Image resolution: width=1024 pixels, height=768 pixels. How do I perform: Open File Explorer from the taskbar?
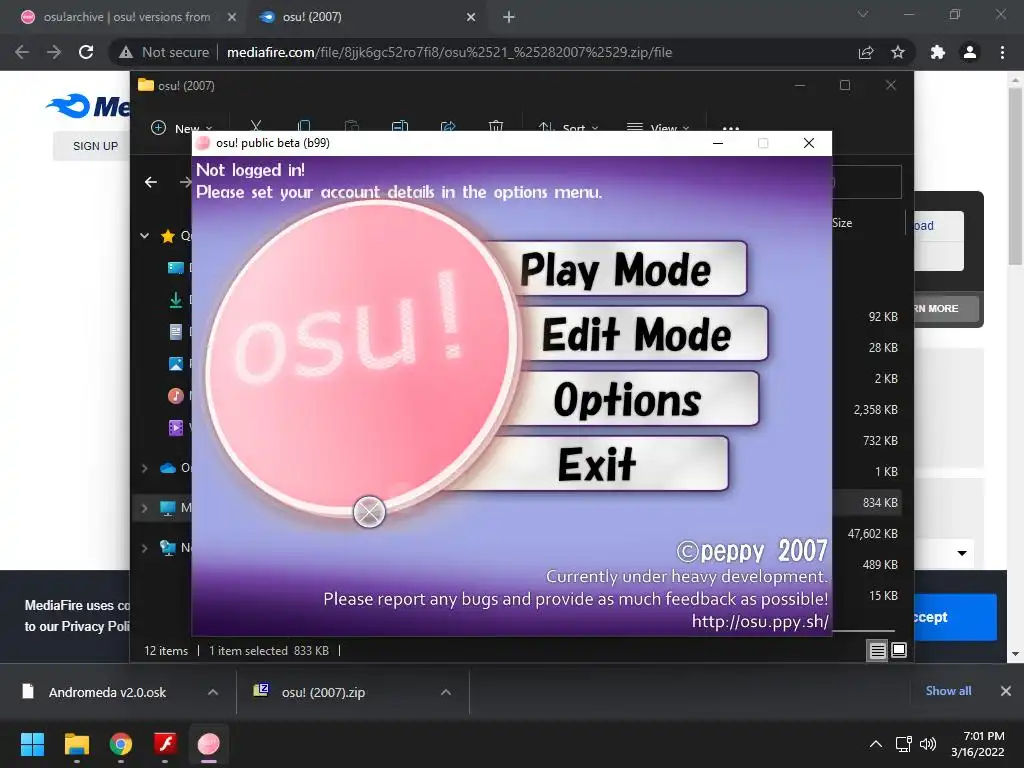pos(76,744)
